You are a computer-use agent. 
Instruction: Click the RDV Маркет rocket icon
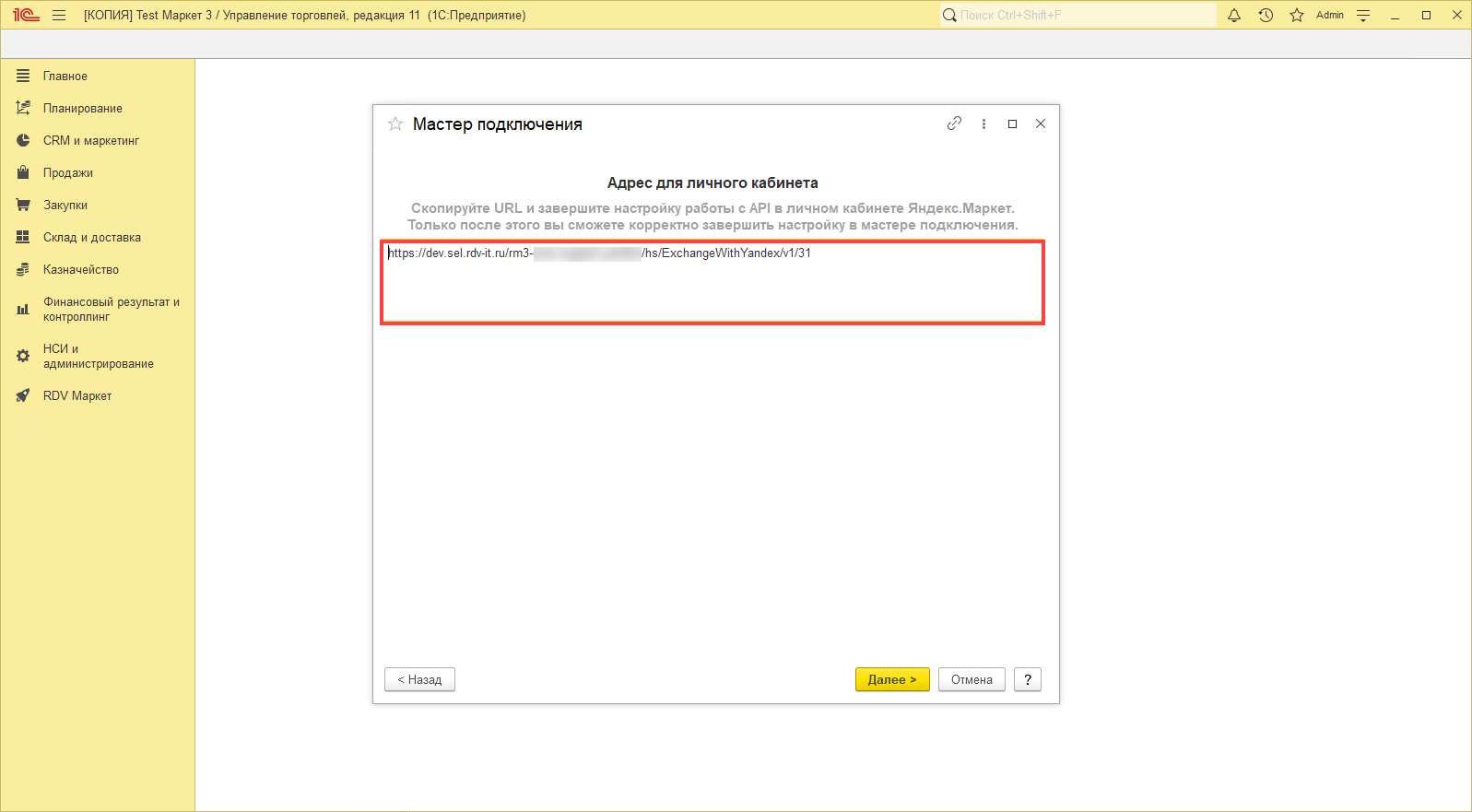pos(23,396)
